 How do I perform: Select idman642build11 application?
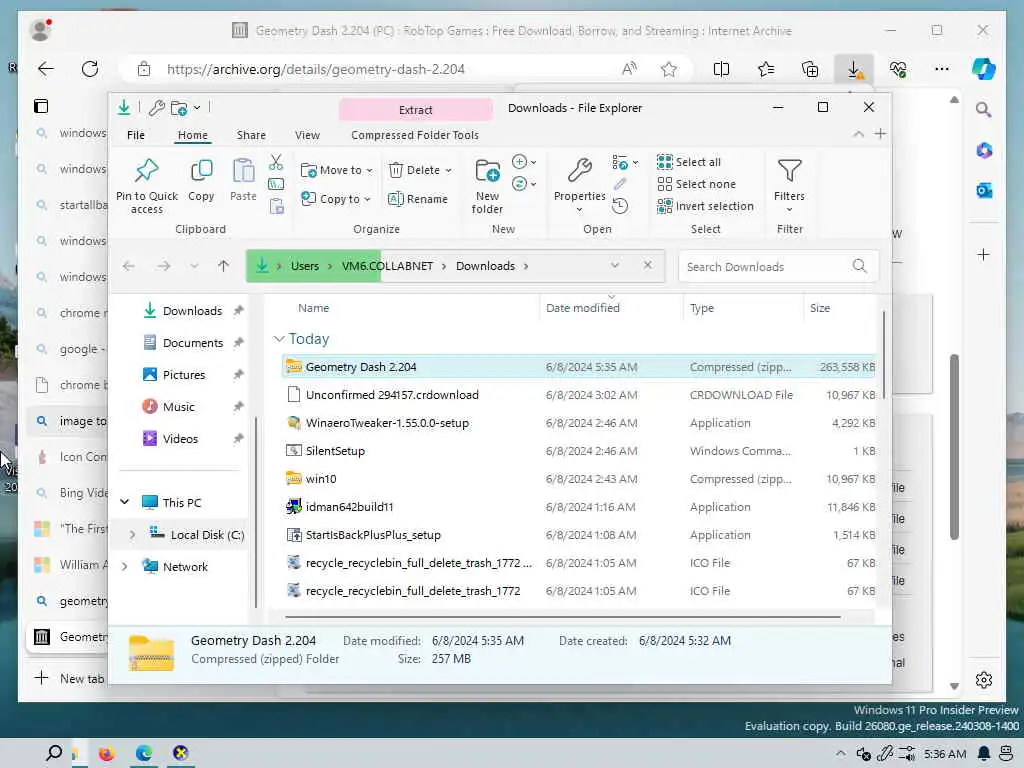coord(578,507)
